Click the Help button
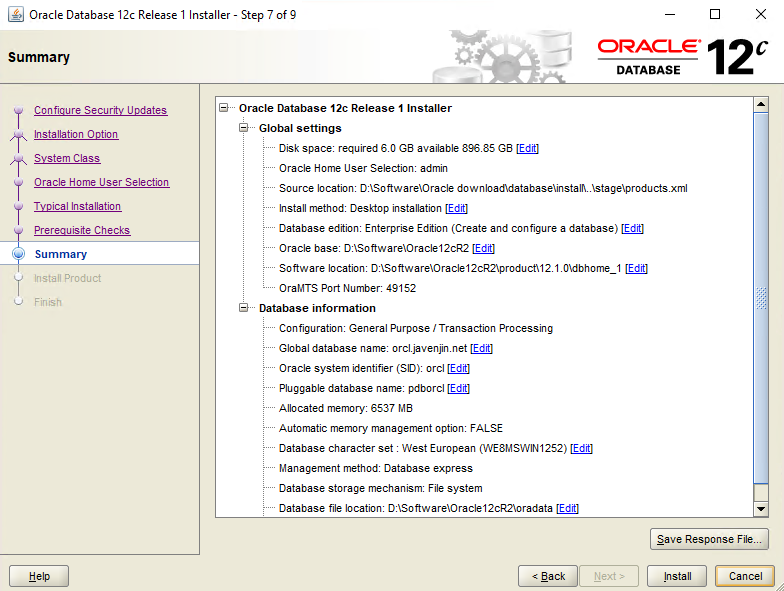The height and width of the screenshot is (591, 784). [x=39, y=576]
